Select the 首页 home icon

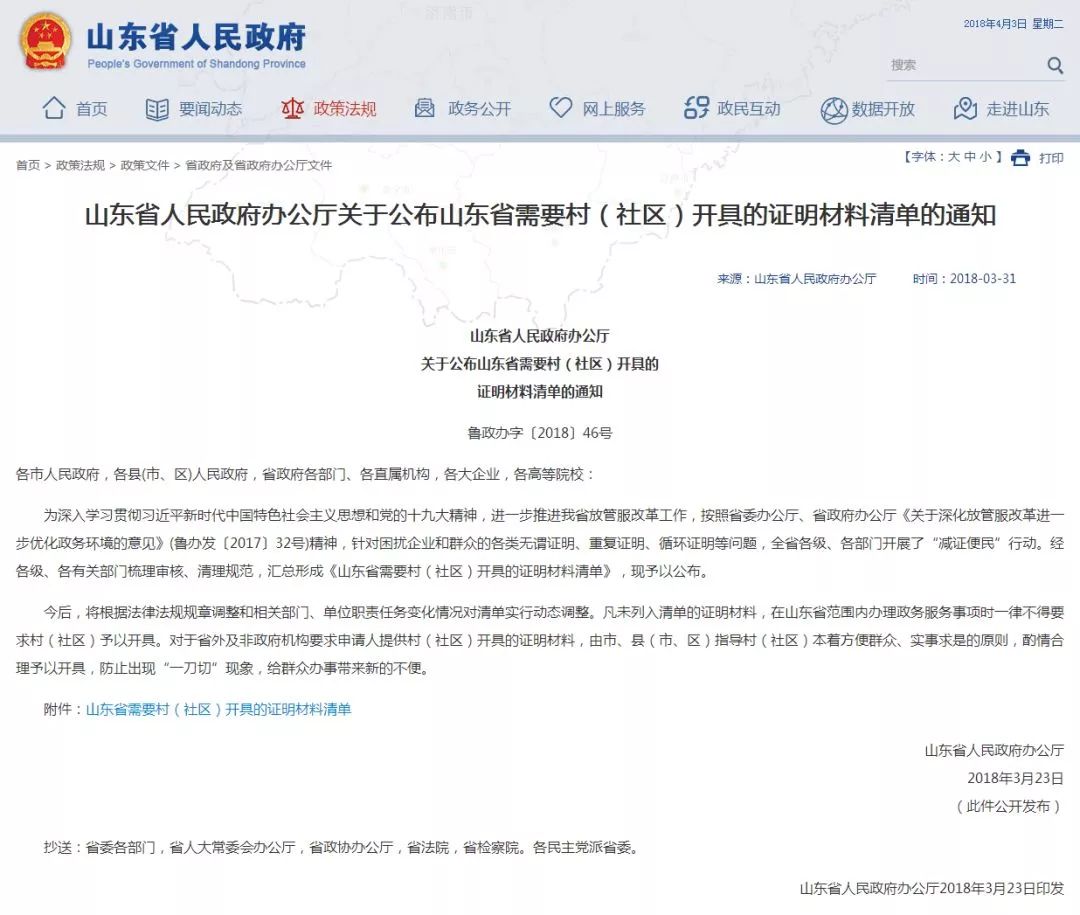[54, 108]
